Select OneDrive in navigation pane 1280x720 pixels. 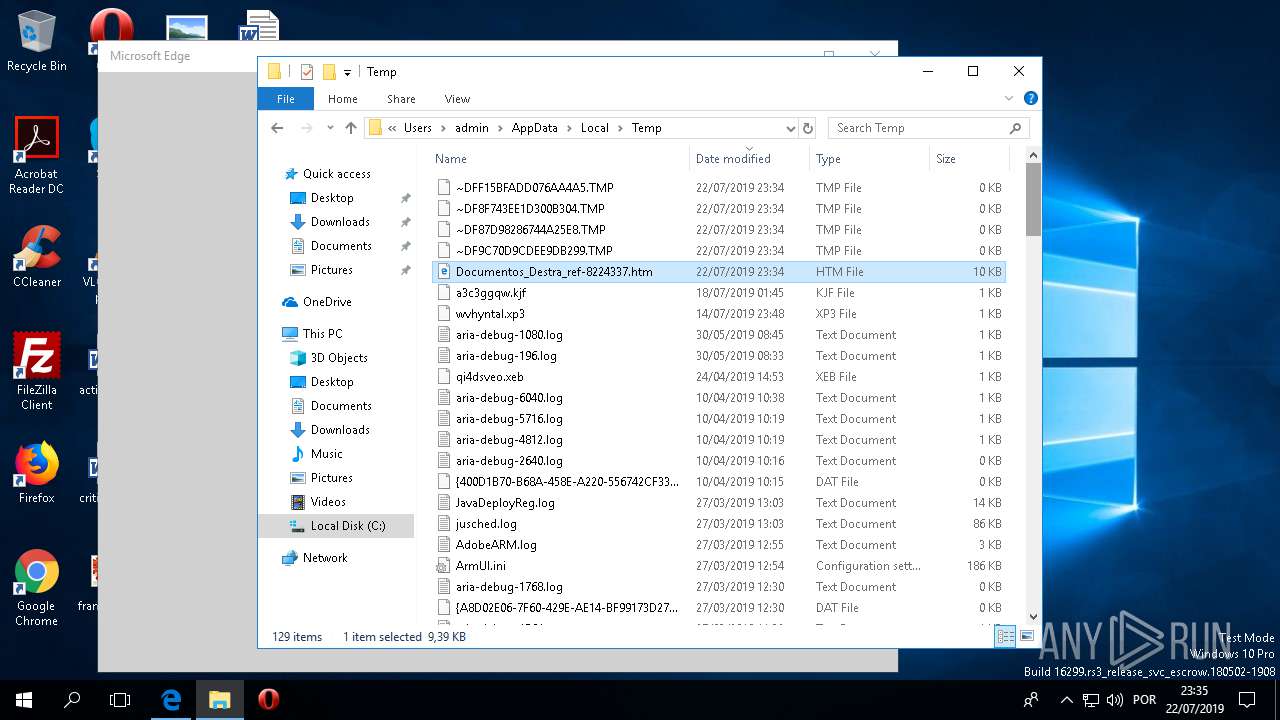(x=327, y=302)
